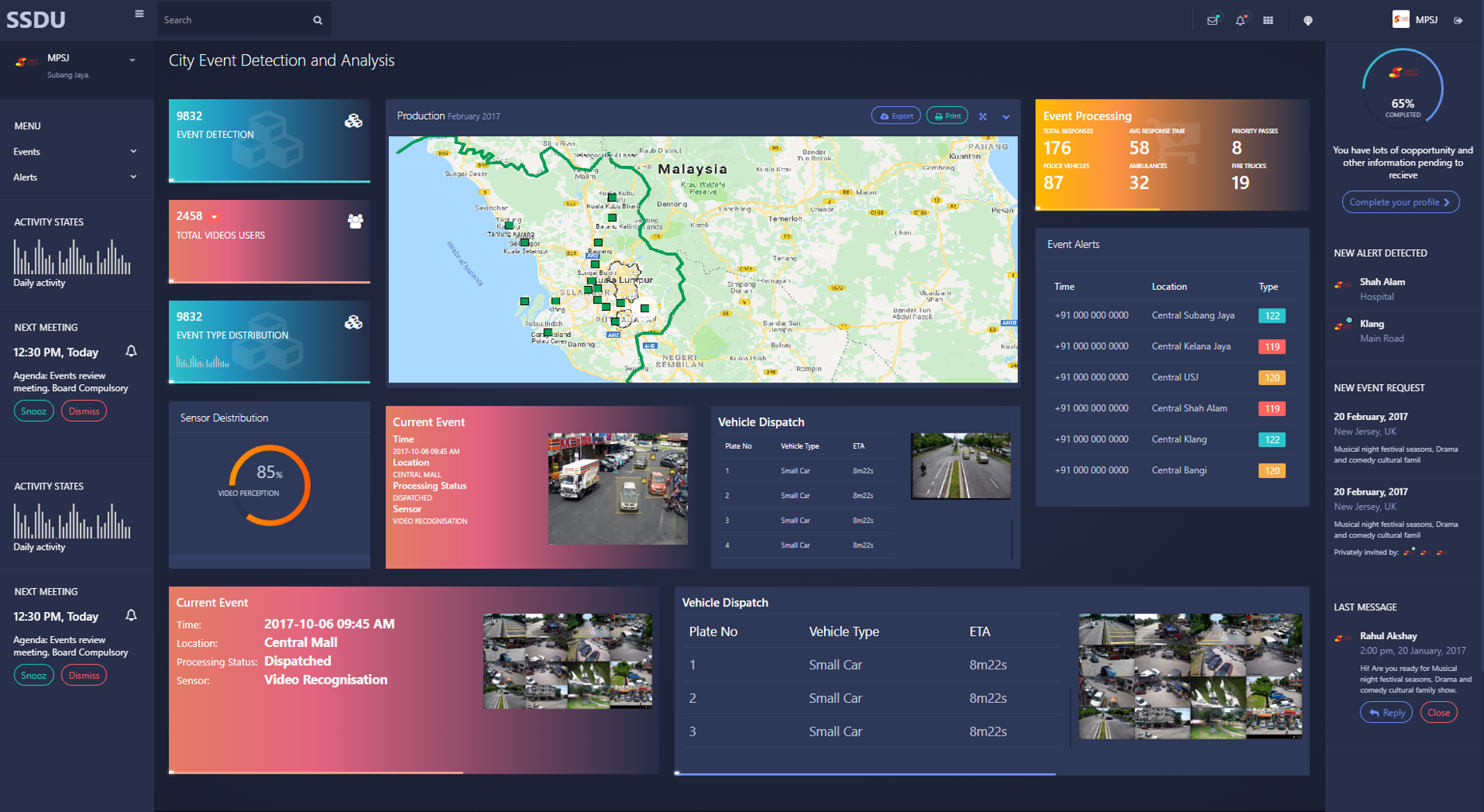Open the mail icon in the top bar

click(x=1212, y=21)
